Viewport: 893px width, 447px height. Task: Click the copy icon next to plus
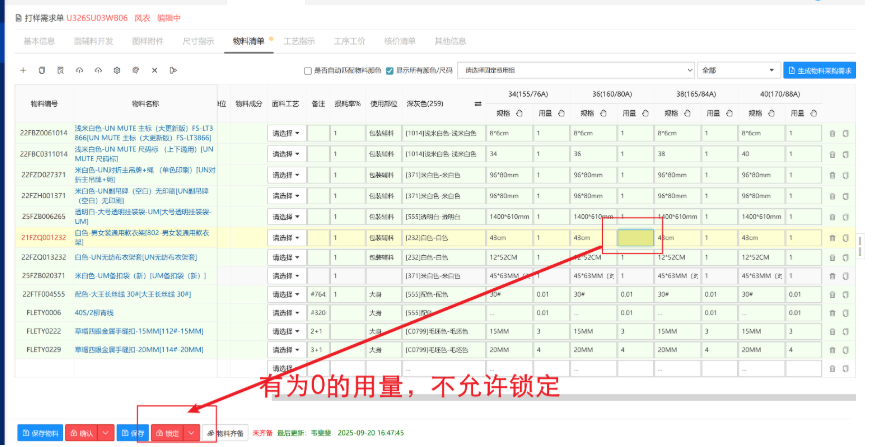click(x=42, y=71)
